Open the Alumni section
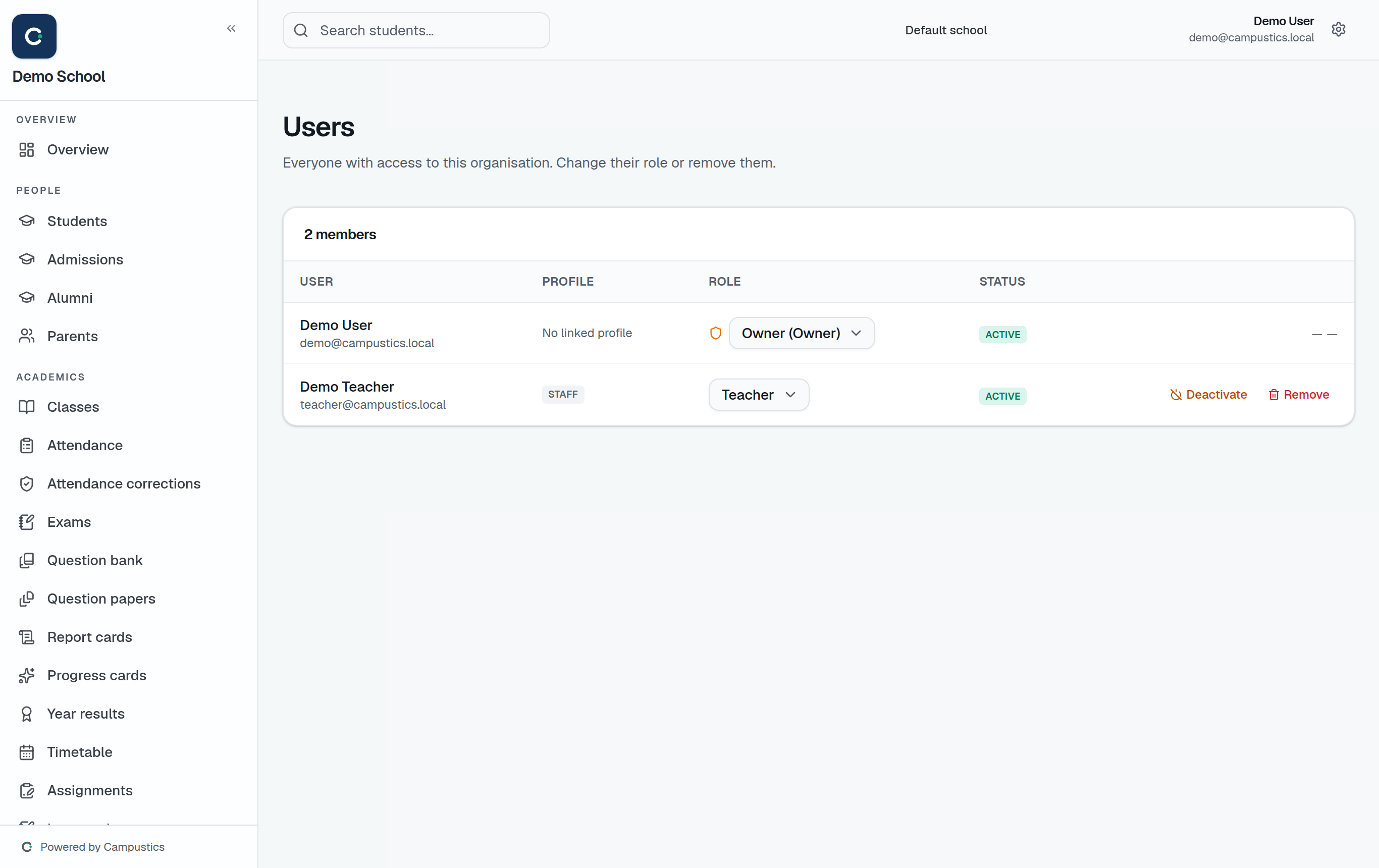Image resolution: width=1379 pixels, height=868 pixels. point(70,298)
